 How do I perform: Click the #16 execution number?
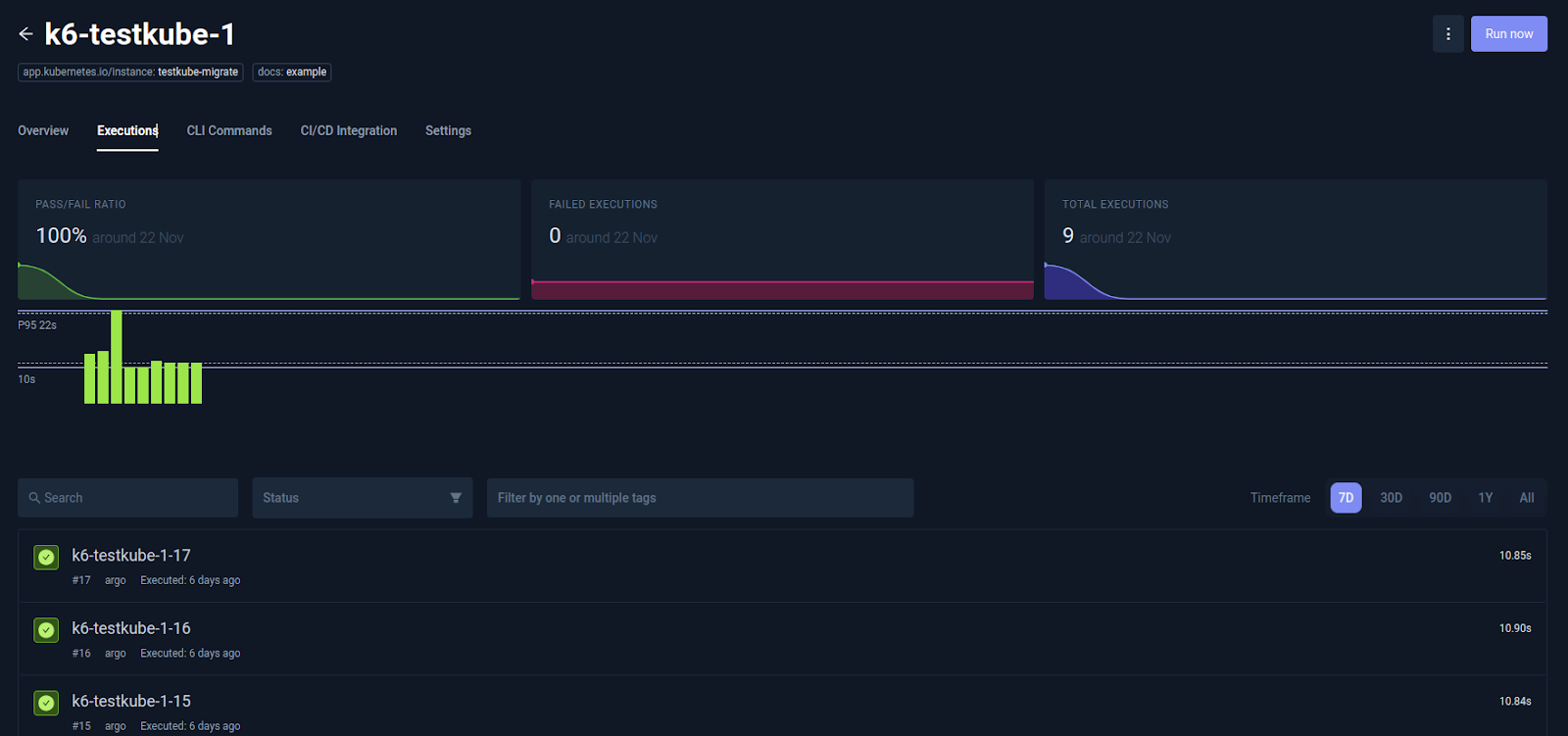[x=81, y=654]
